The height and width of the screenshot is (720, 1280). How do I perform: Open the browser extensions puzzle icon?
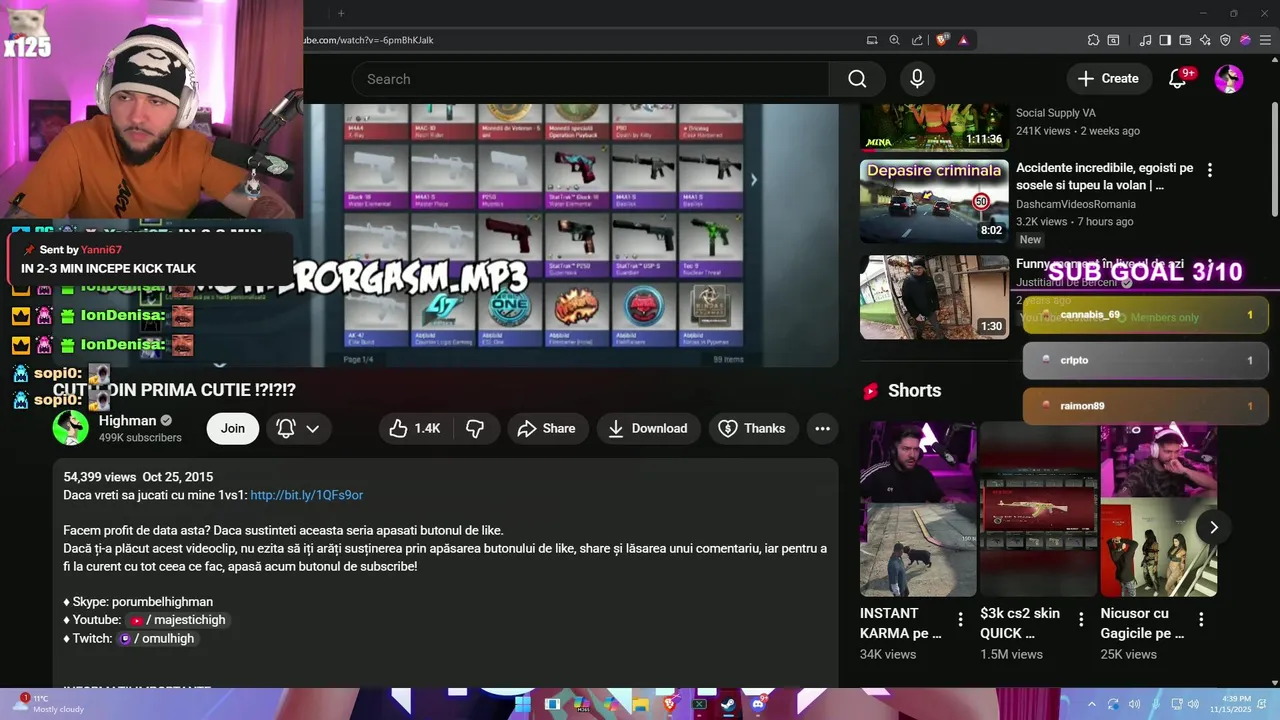coord(1093,40)
